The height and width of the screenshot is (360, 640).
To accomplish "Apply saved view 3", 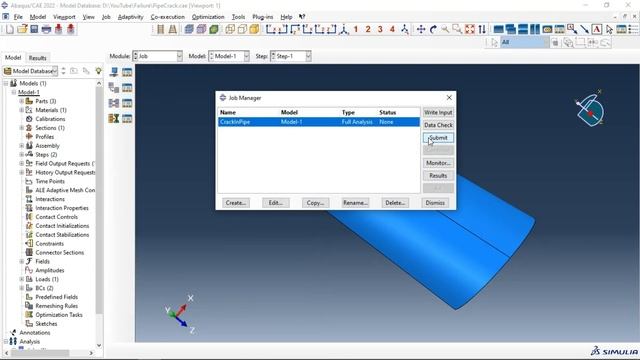I will tap(380, 29).
